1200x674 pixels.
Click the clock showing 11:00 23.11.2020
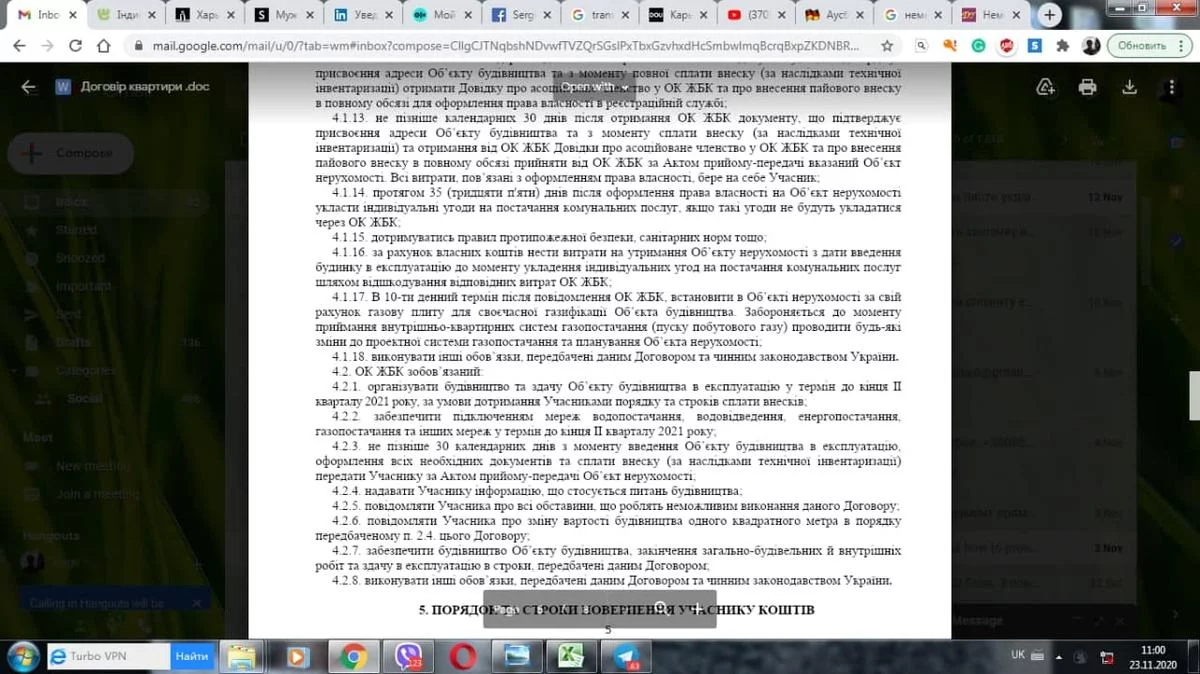1153,656
